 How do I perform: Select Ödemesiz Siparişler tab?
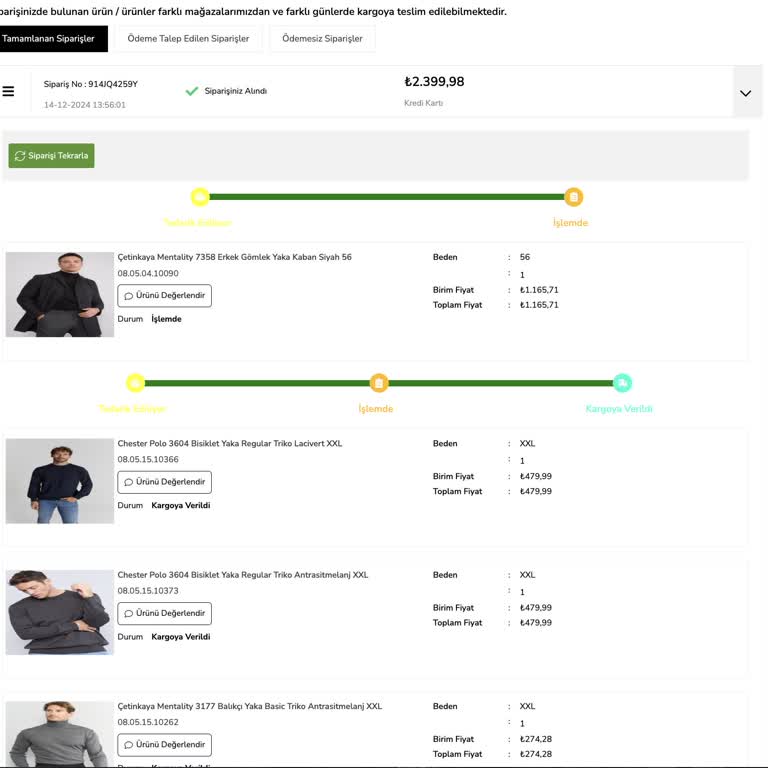(x=322, y=39)
